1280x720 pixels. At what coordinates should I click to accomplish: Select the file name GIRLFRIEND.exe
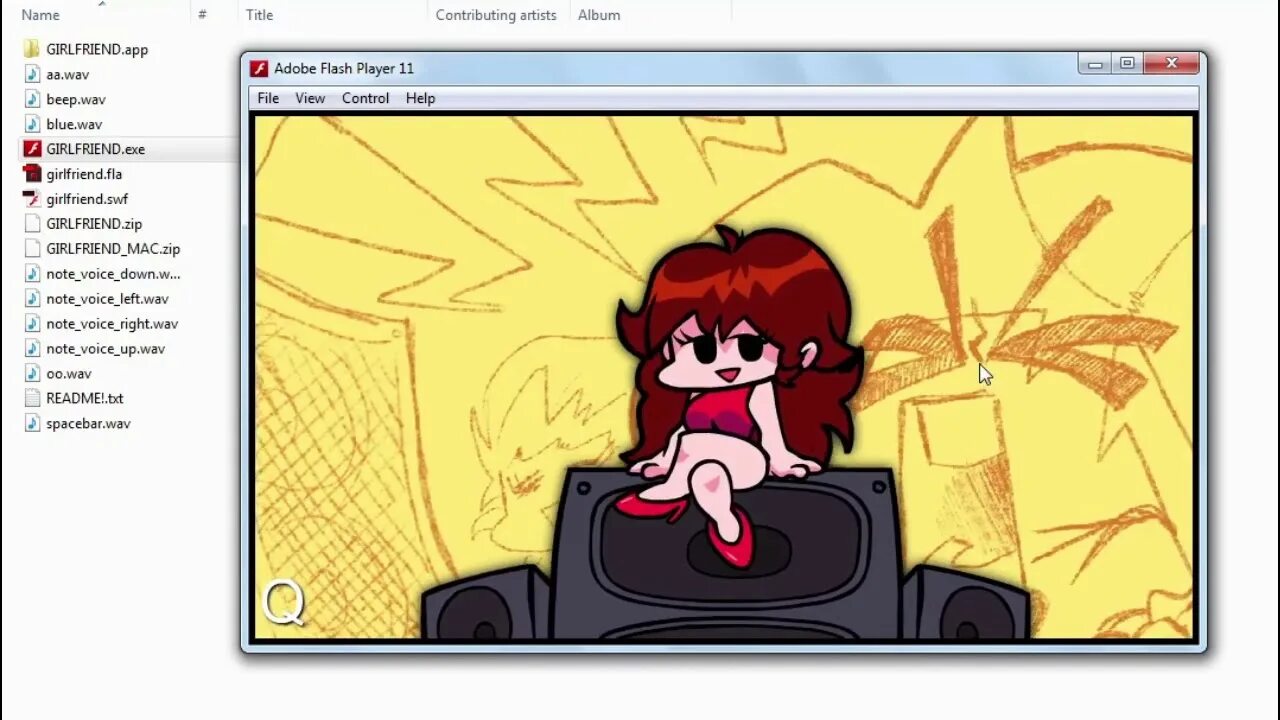click(96, 149)
